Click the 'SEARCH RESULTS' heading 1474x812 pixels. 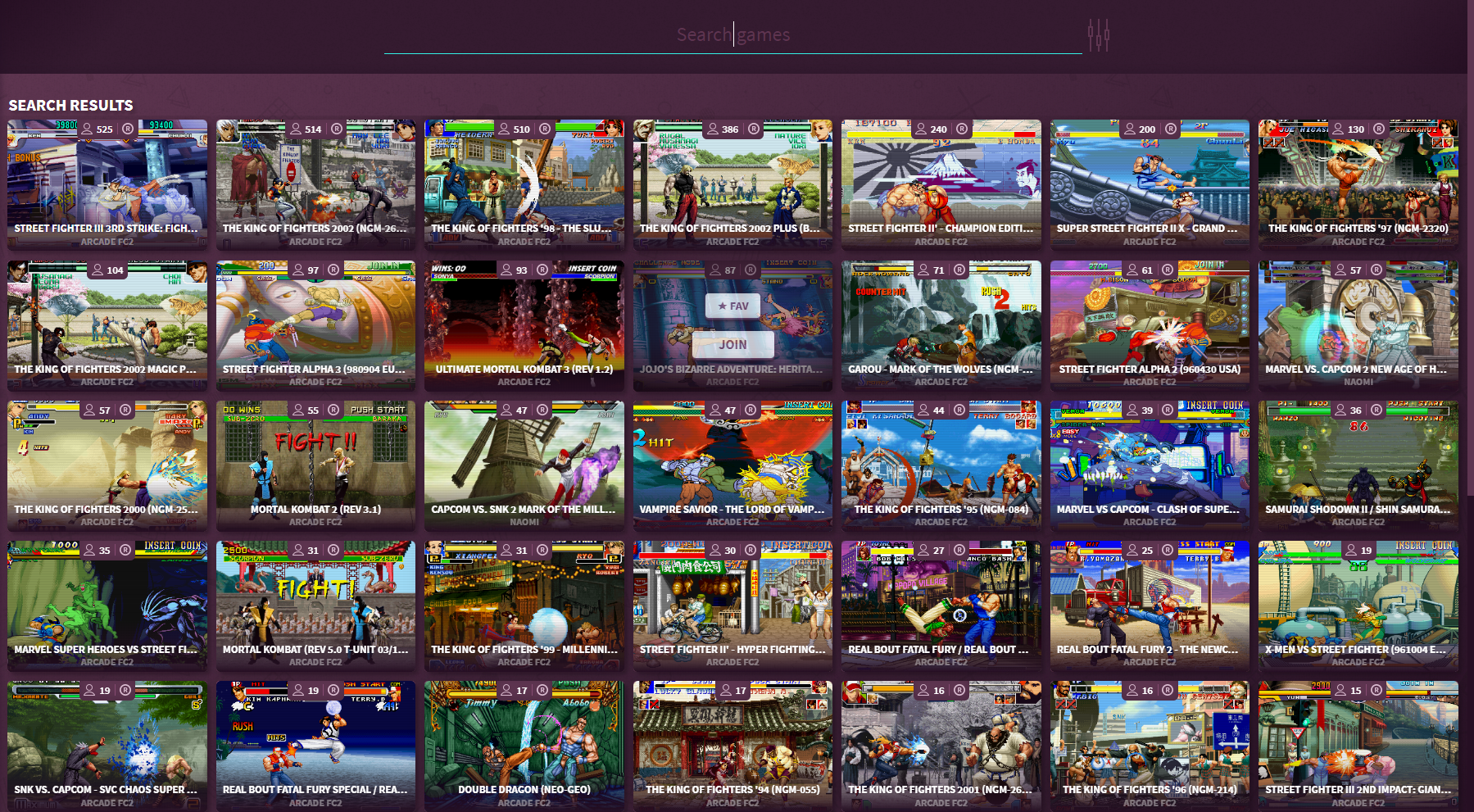coord(70,106)
